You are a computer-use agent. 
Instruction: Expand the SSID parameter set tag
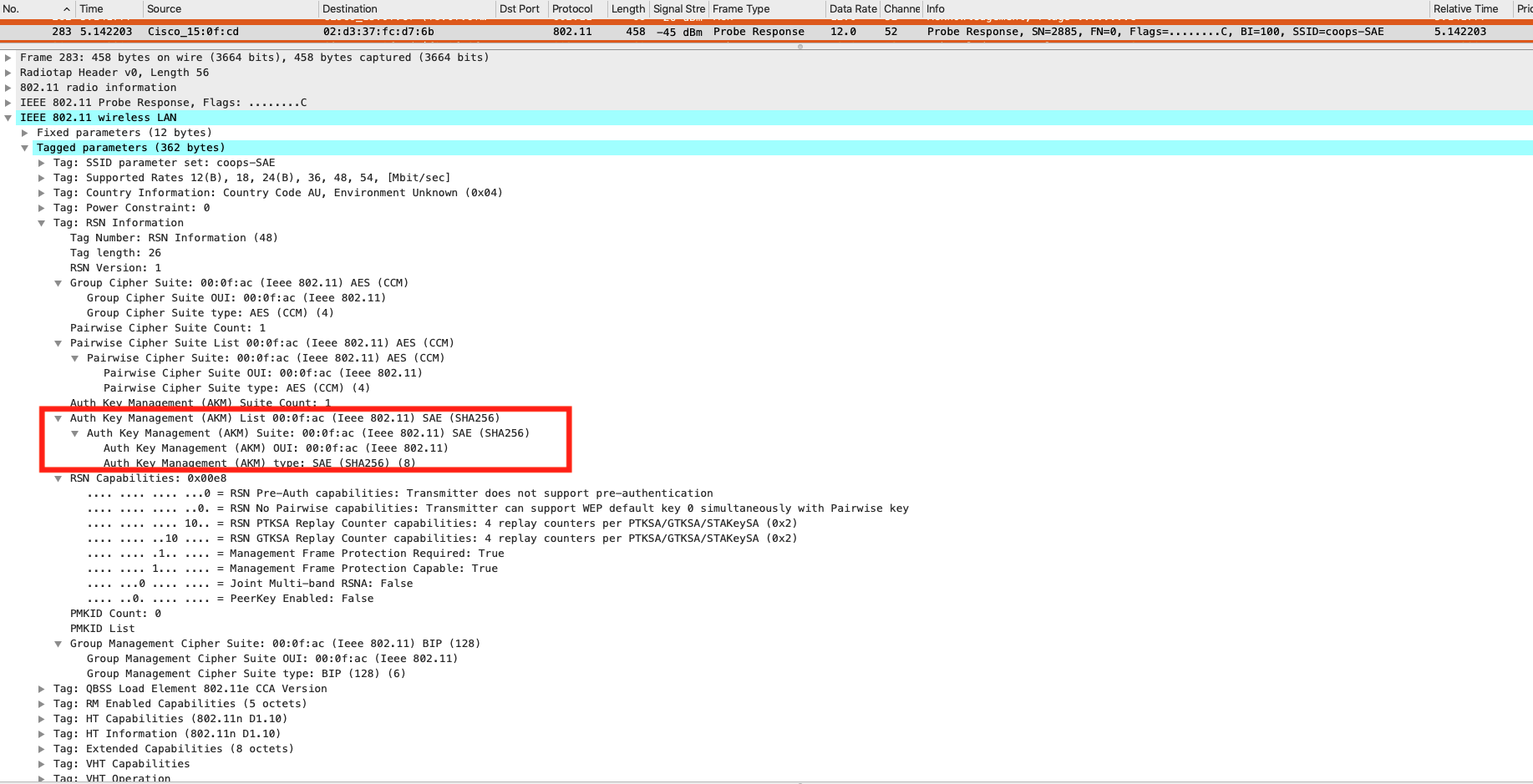[x=42, y=163]
